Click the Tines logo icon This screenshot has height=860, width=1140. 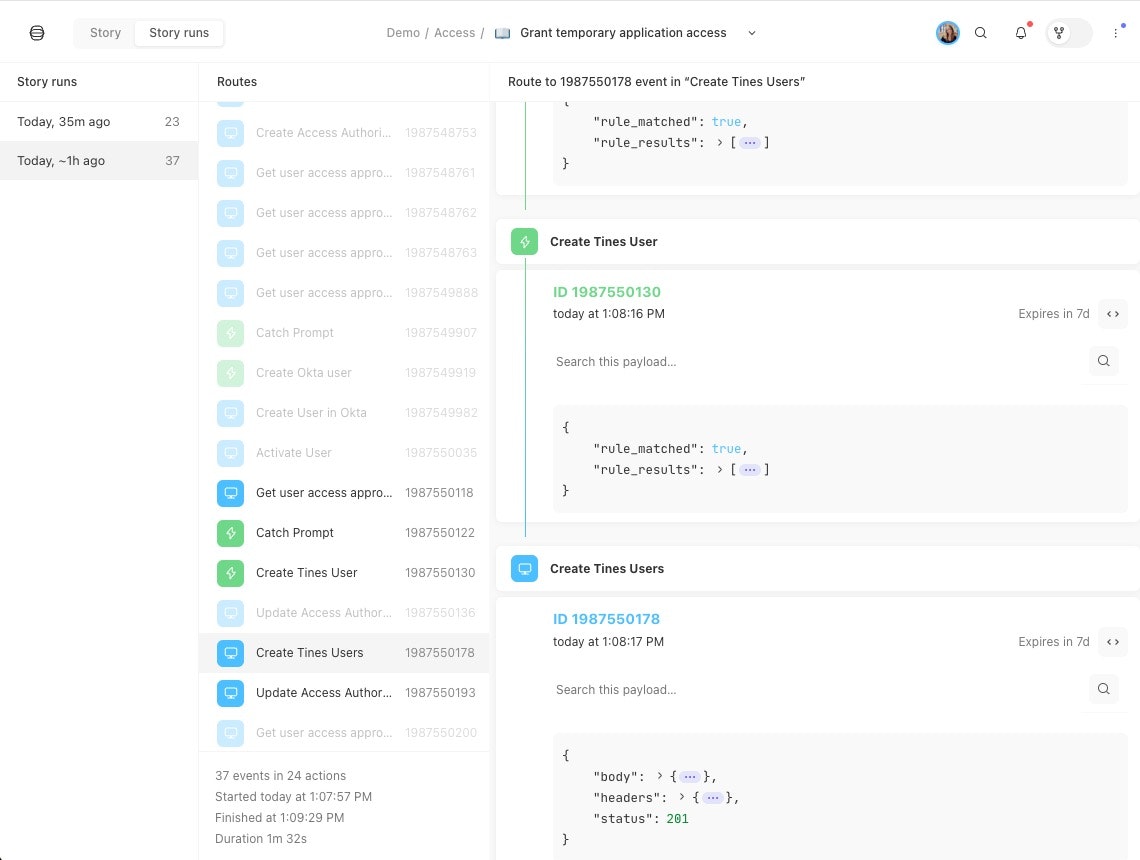[37, 33]
